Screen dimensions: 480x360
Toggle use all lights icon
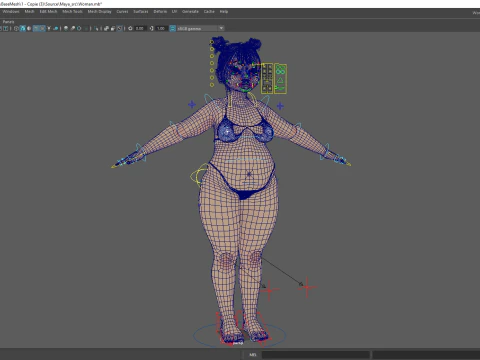(49, 29)
